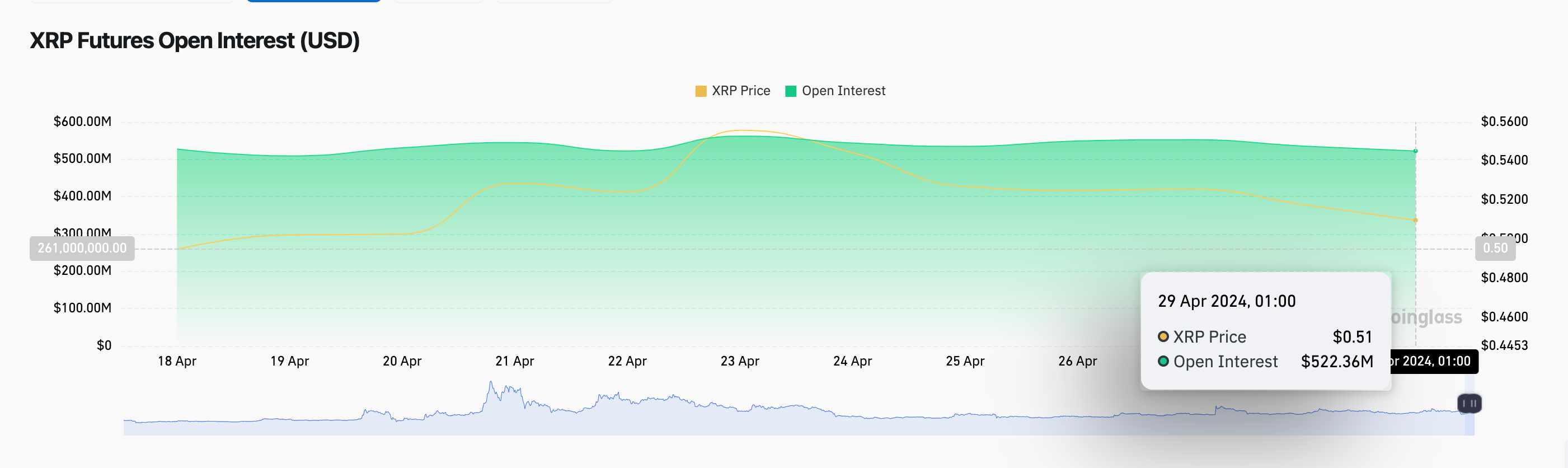The width and height of the screenshot is (1568, 468).
Task: Click the 18 Apr axis label
Action: (177, 361)
